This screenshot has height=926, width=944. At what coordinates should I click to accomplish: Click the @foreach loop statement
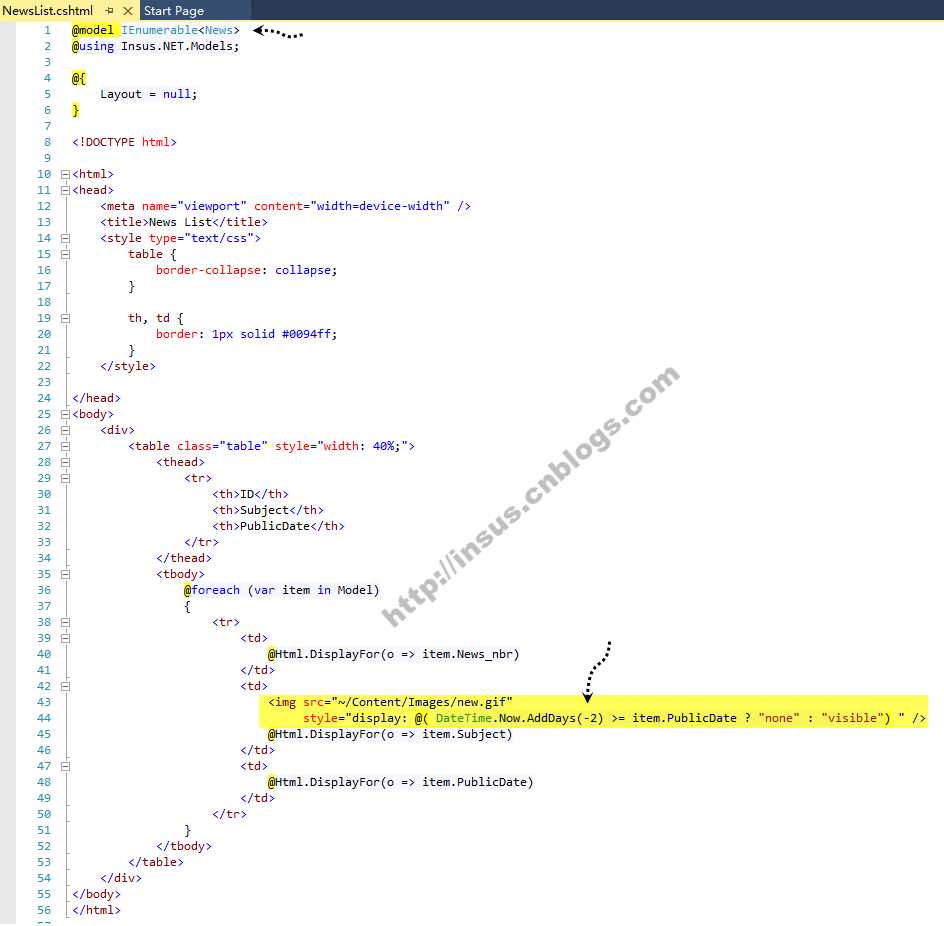[x=282, y=591]
